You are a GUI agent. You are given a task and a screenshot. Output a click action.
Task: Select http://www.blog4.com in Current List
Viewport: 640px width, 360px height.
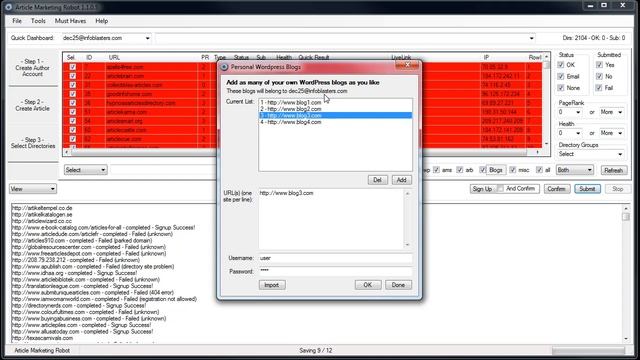[x=335, y=122]
